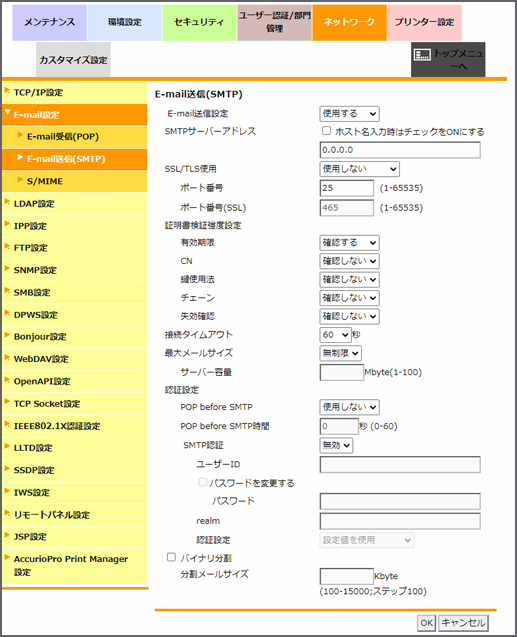Click the キャンセル button
This screenshot has height=637, width=517.
coord(463,623)
